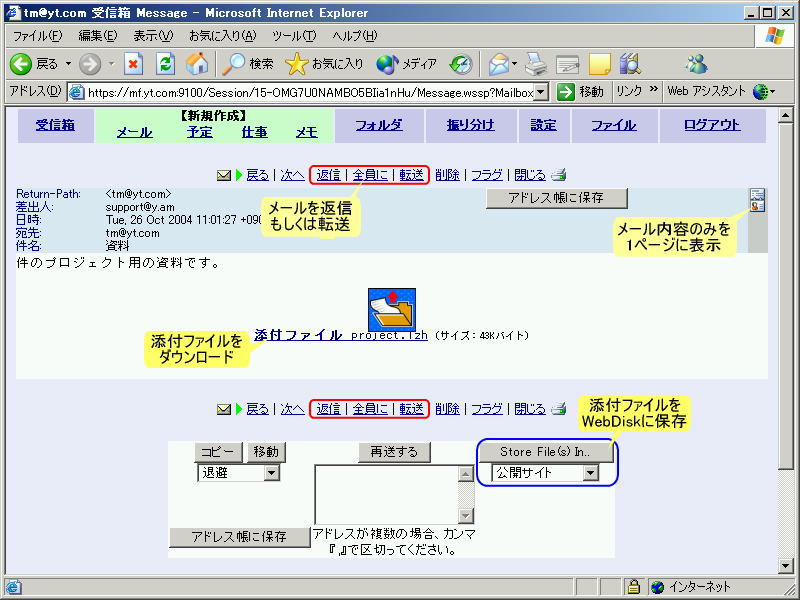Open the History toolbar icon
The height and width of the screenshot is (600, 800).
coord(461,64)
